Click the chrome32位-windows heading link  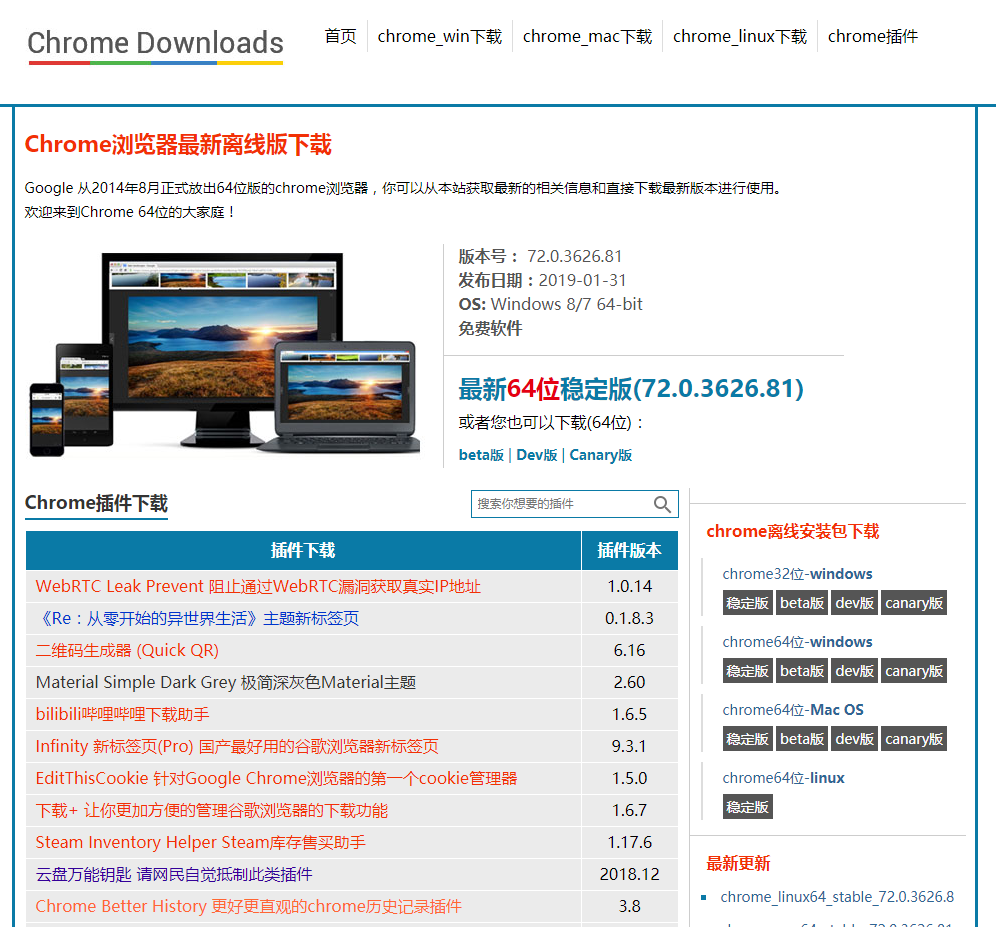[x=797, y=574]
